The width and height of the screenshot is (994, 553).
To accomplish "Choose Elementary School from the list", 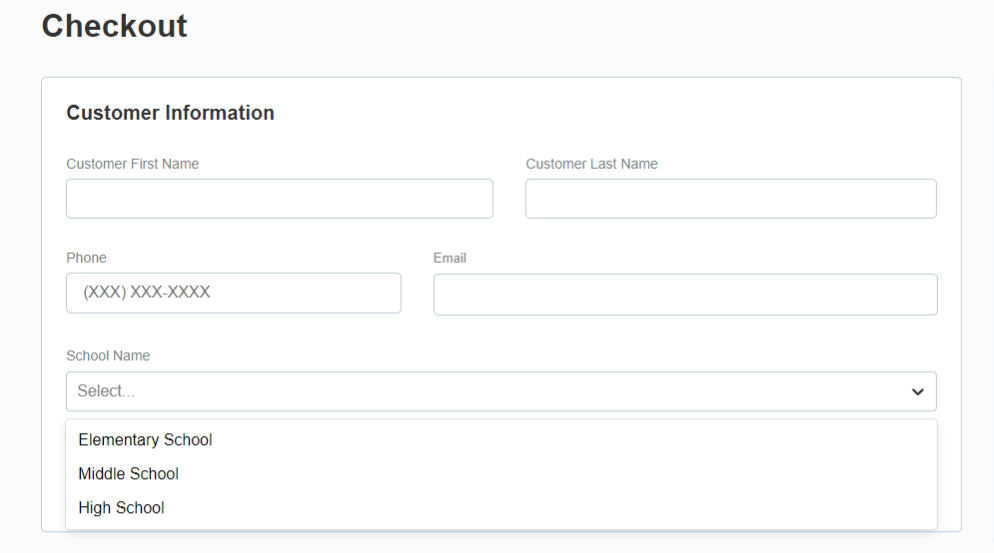I will [x=501, y=439].
